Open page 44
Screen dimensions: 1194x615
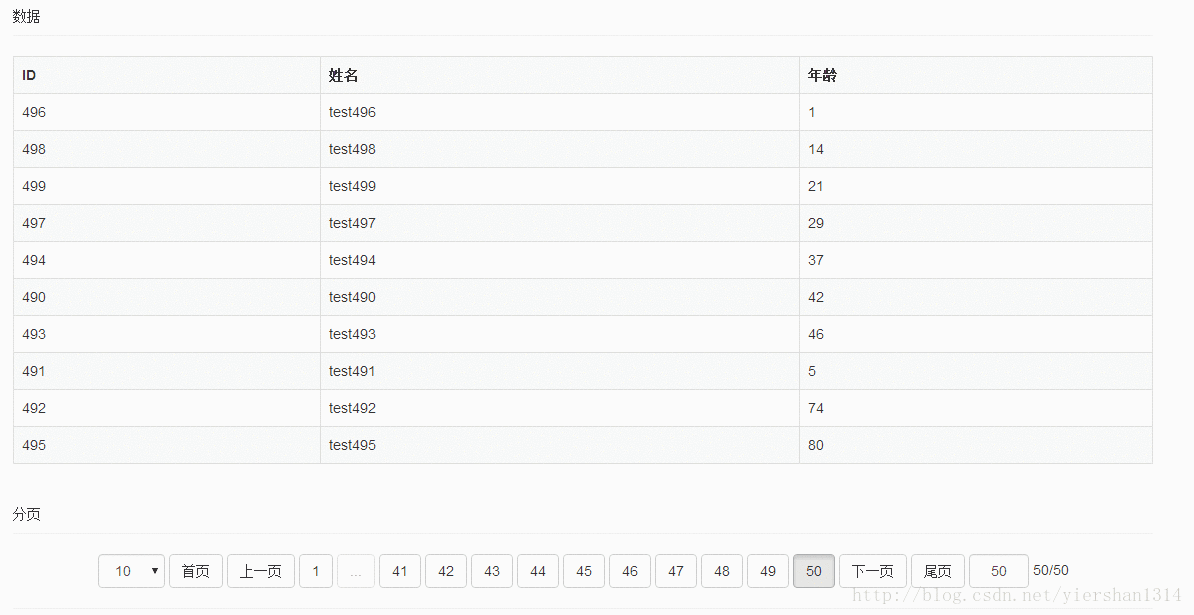(x=538, y=571)
